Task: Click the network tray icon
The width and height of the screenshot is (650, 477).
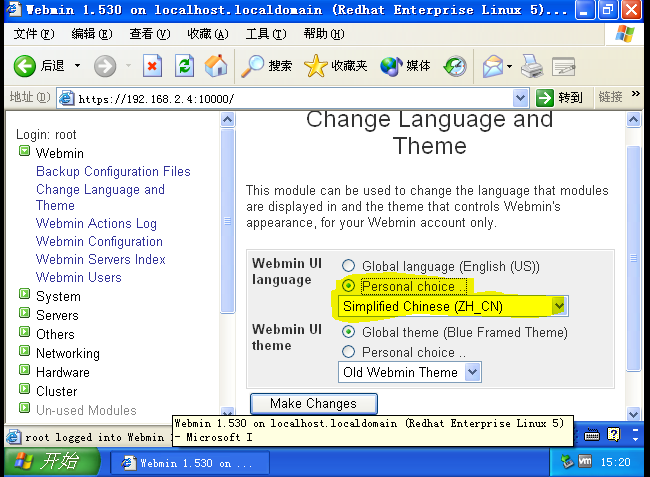Action: click(566, 461)
